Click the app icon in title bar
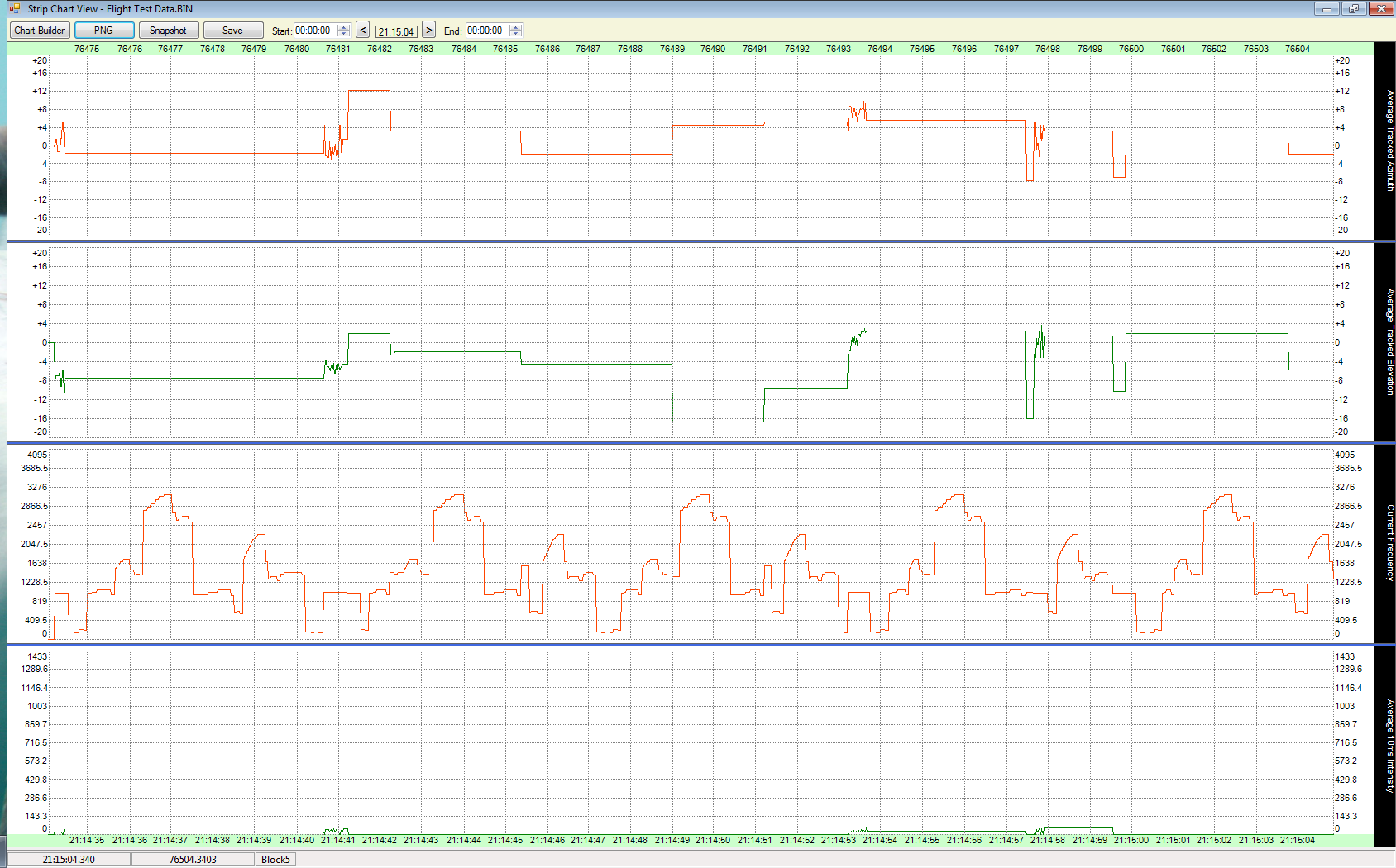The image size is (1396, 868). click(15, 8)
